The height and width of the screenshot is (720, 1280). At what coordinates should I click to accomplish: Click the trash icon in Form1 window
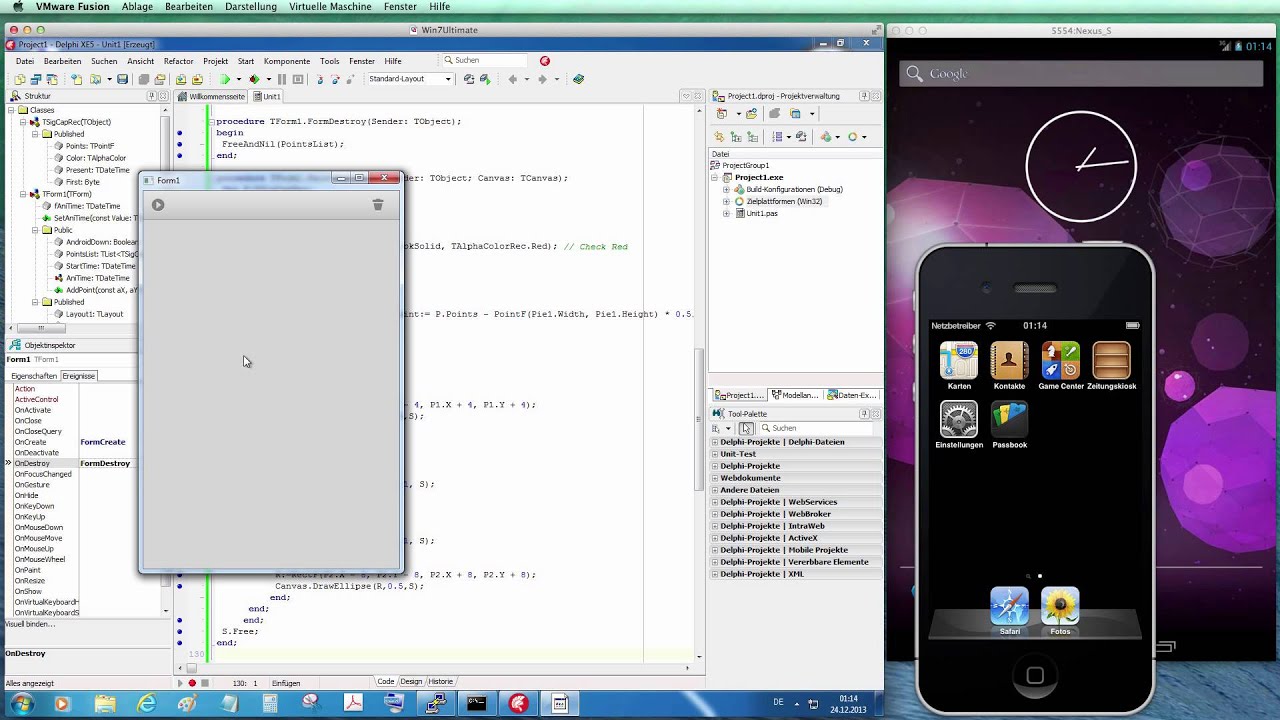point(378,204)
